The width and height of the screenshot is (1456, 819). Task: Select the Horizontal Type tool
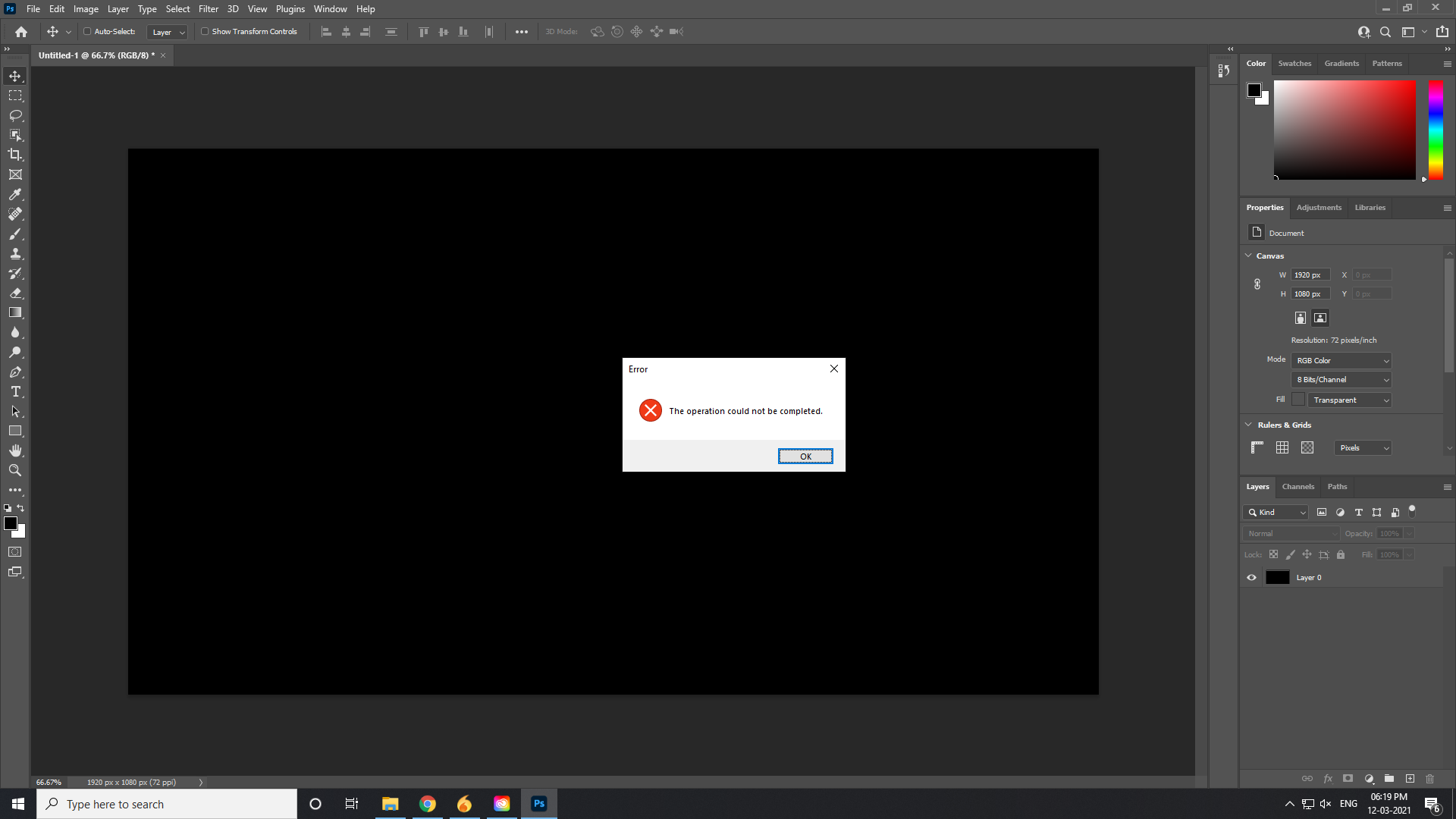coord(15,391)
